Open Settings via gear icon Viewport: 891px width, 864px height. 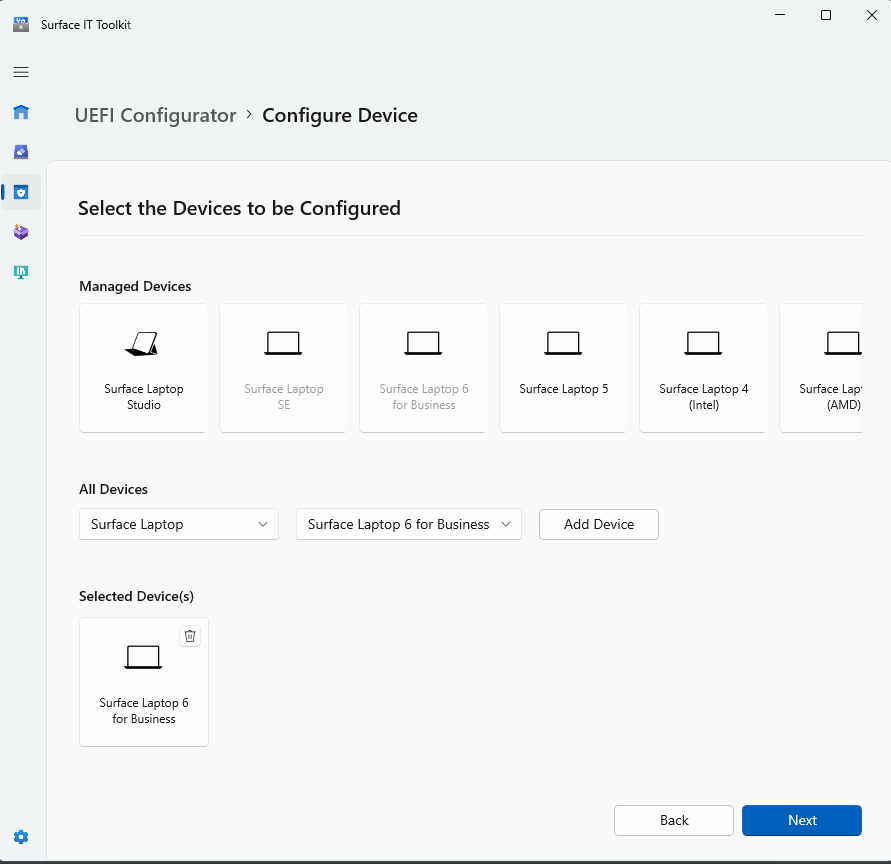click(x=21, y=836)
